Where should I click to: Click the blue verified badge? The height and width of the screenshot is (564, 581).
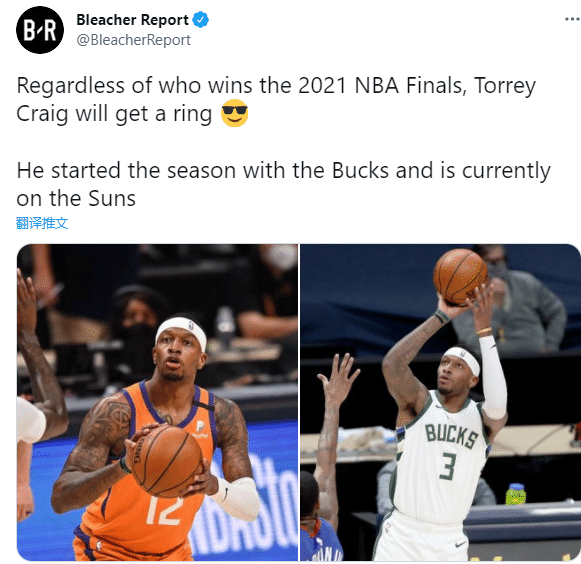[201, 20]
